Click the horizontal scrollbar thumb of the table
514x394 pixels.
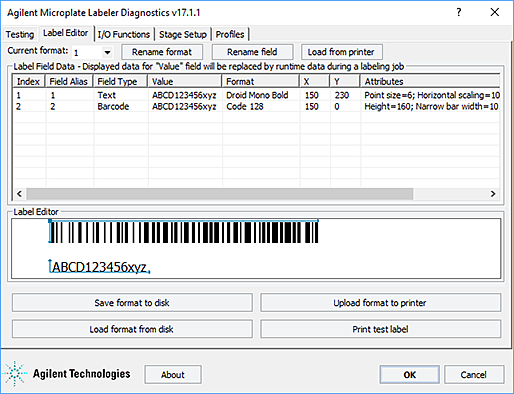tap(220, 194)
